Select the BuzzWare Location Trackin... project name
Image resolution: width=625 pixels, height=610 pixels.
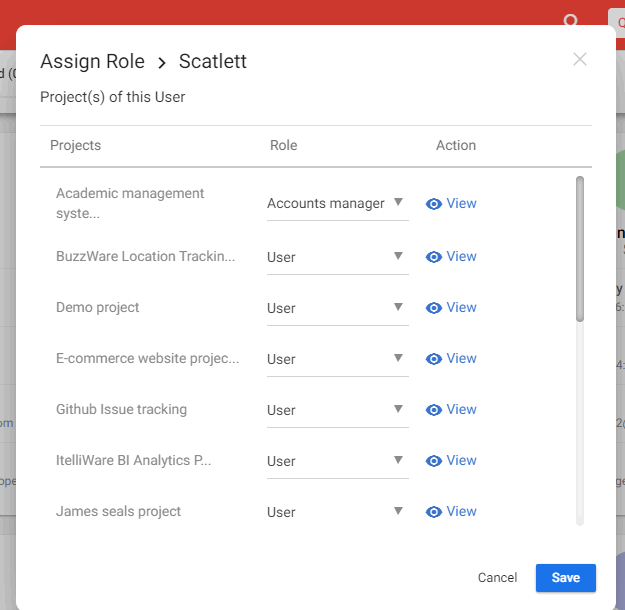coord(145,256)
